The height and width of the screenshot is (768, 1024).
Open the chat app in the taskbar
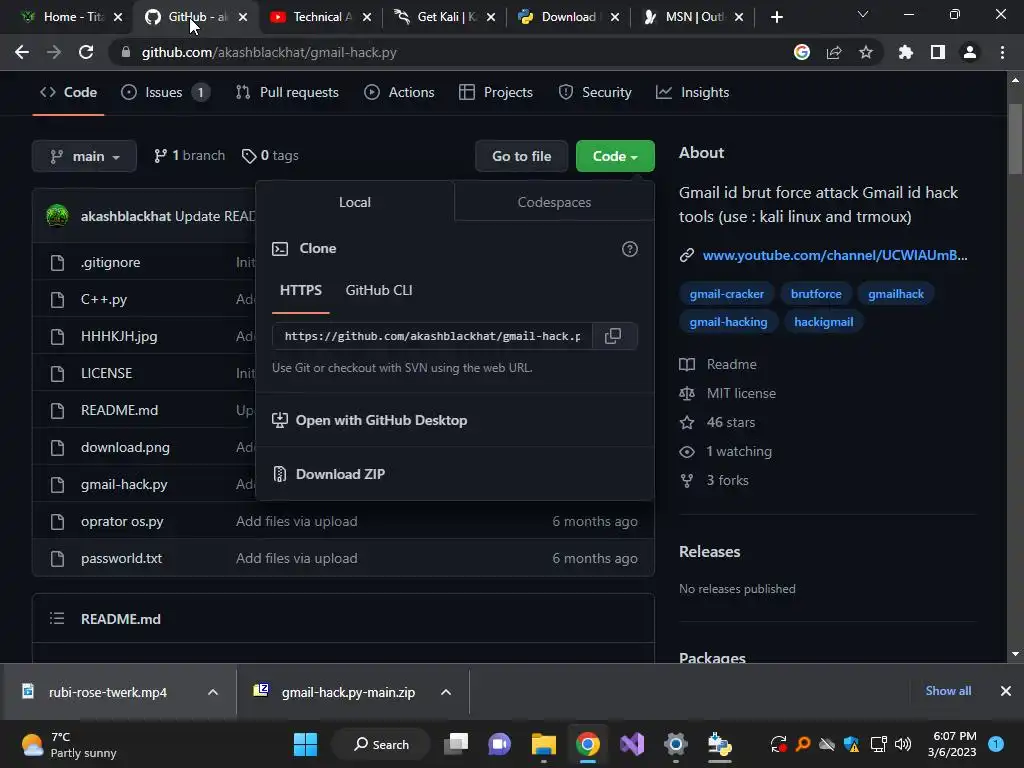[500, 744]
